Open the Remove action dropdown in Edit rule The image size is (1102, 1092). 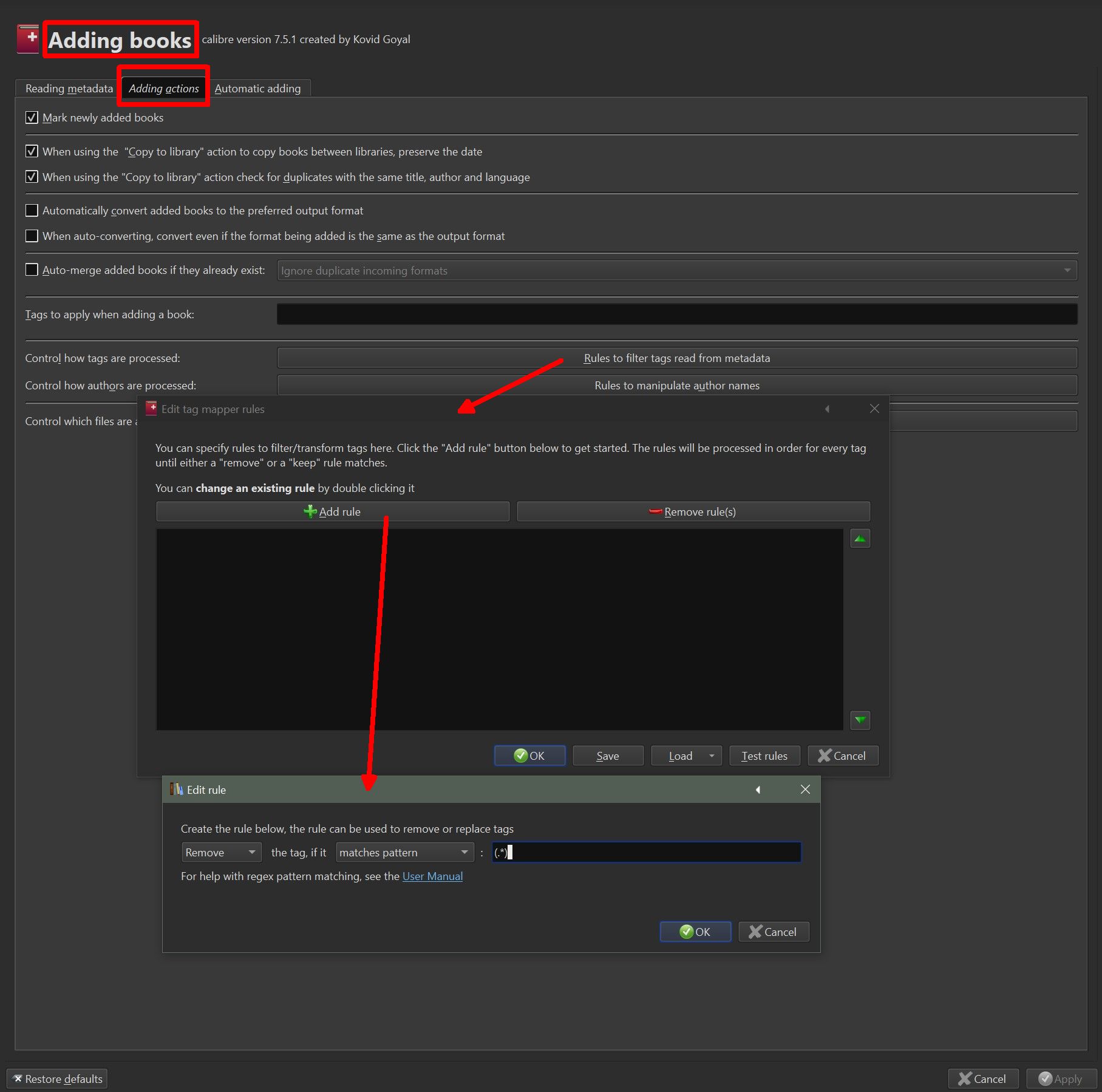[x=221, y=852]
